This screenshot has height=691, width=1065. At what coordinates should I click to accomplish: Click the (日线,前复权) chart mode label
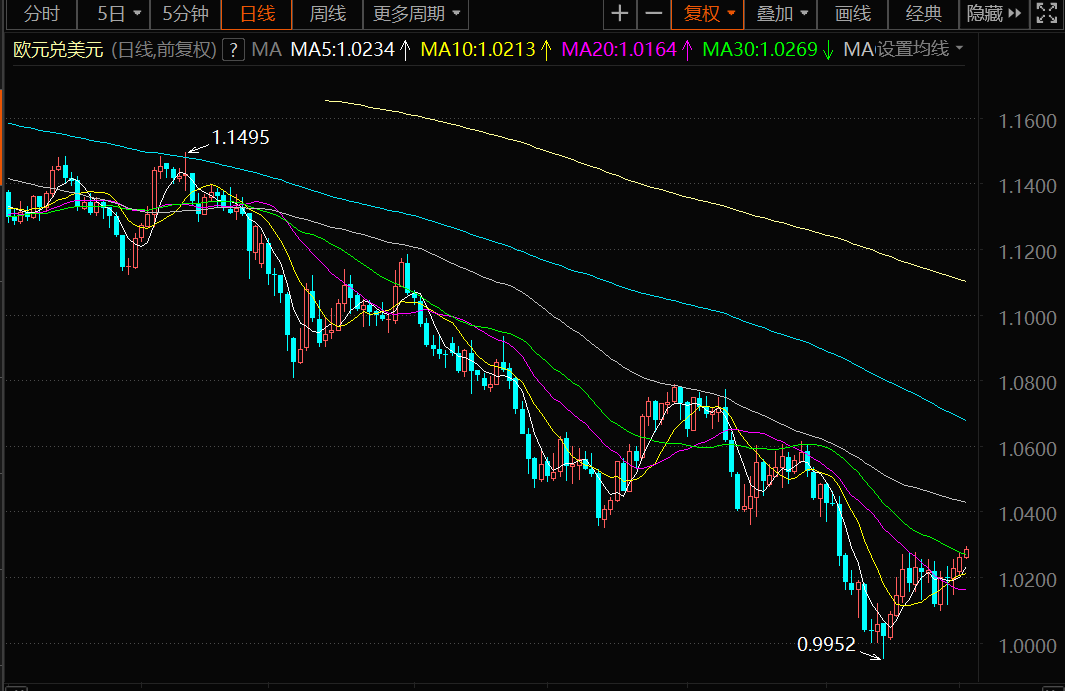(164, 50)
